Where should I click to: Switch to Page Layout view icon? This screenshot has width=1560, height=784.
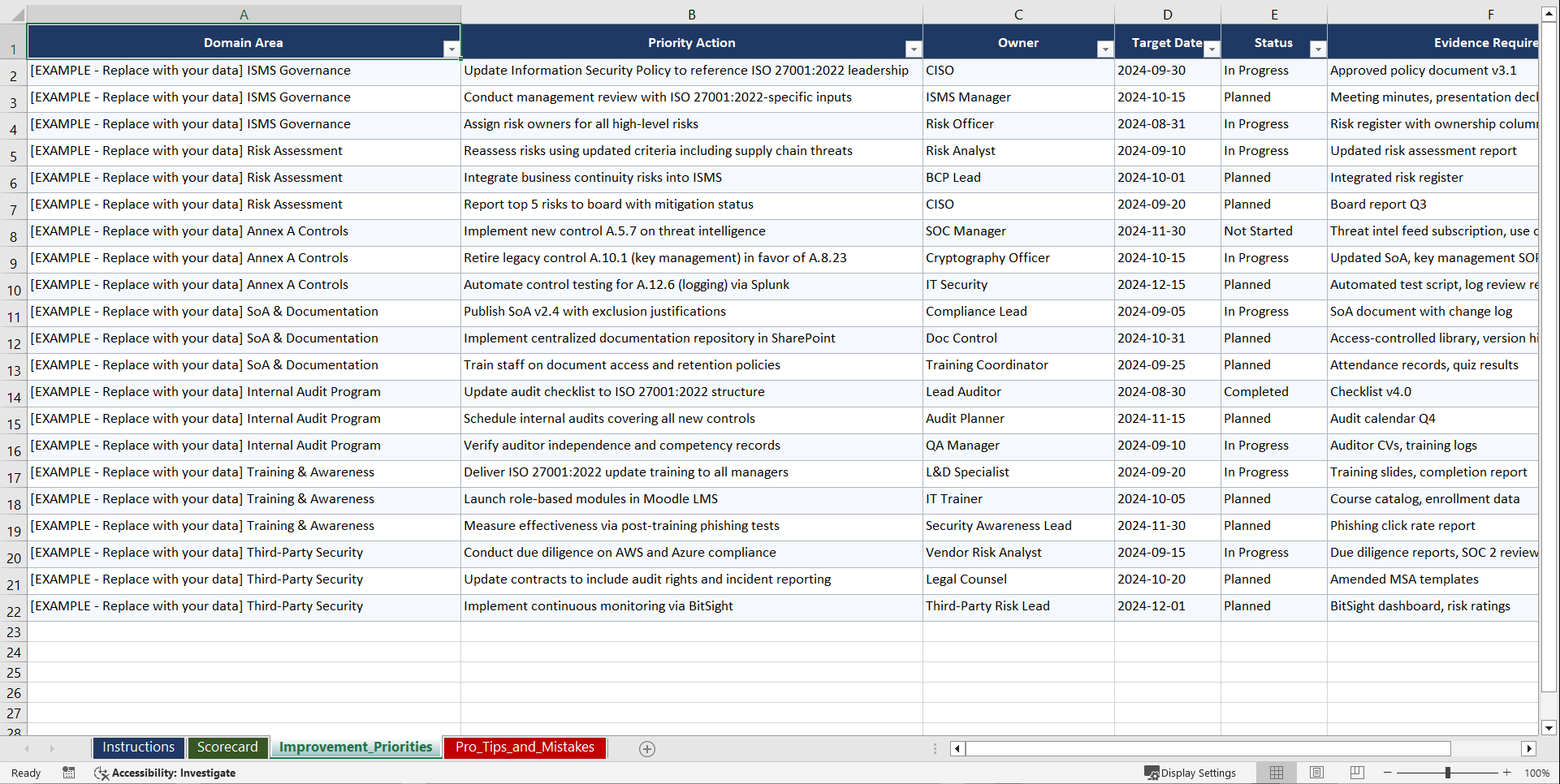(1316, 773)
